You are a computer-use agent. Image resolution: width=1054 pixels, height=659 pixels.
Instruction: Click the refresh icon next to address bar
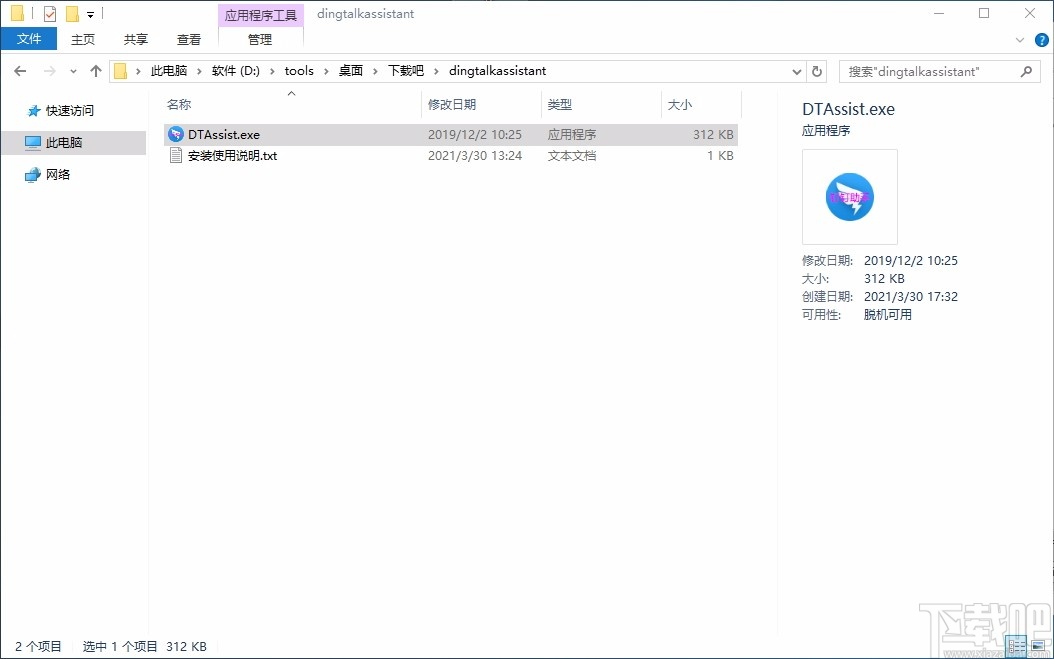coord(816,71)
